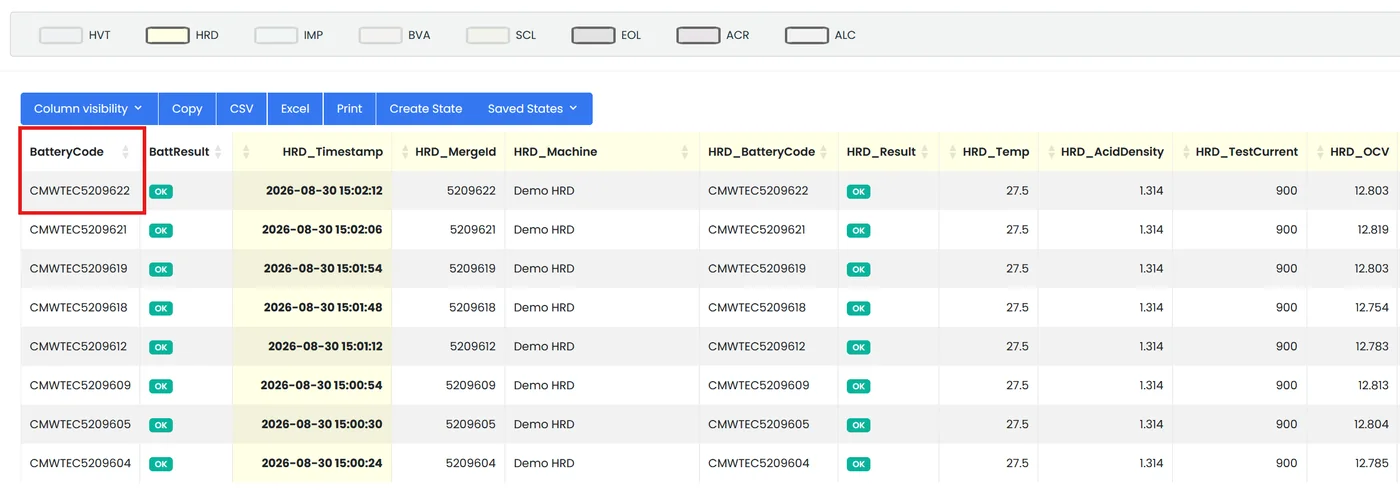Screen dimensions: 1400x499
Task: Select BatteryCode cell CMWTEC5209619
Action: point(80,269)
